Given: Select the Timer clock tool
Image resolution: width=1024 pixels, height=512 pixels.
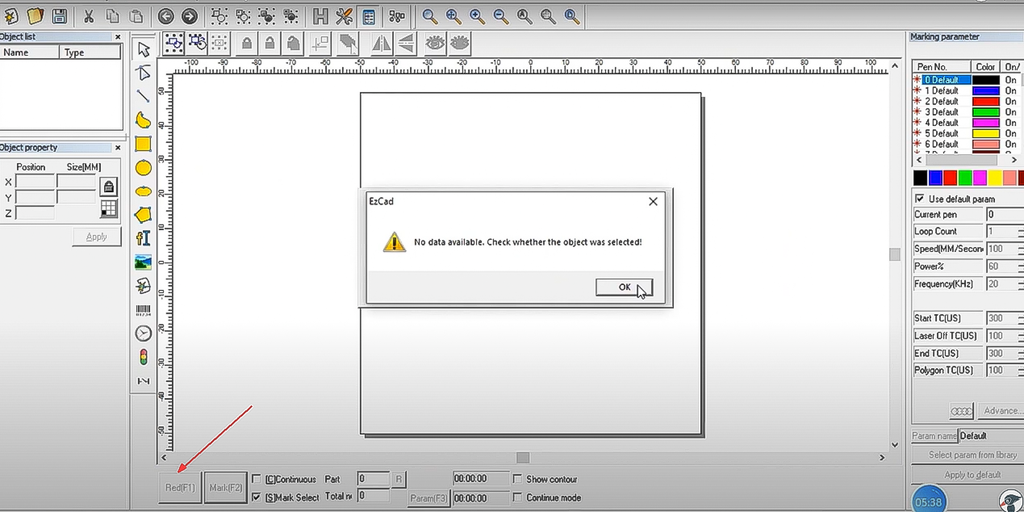Looking at the screenshot, I should [144, 334].
